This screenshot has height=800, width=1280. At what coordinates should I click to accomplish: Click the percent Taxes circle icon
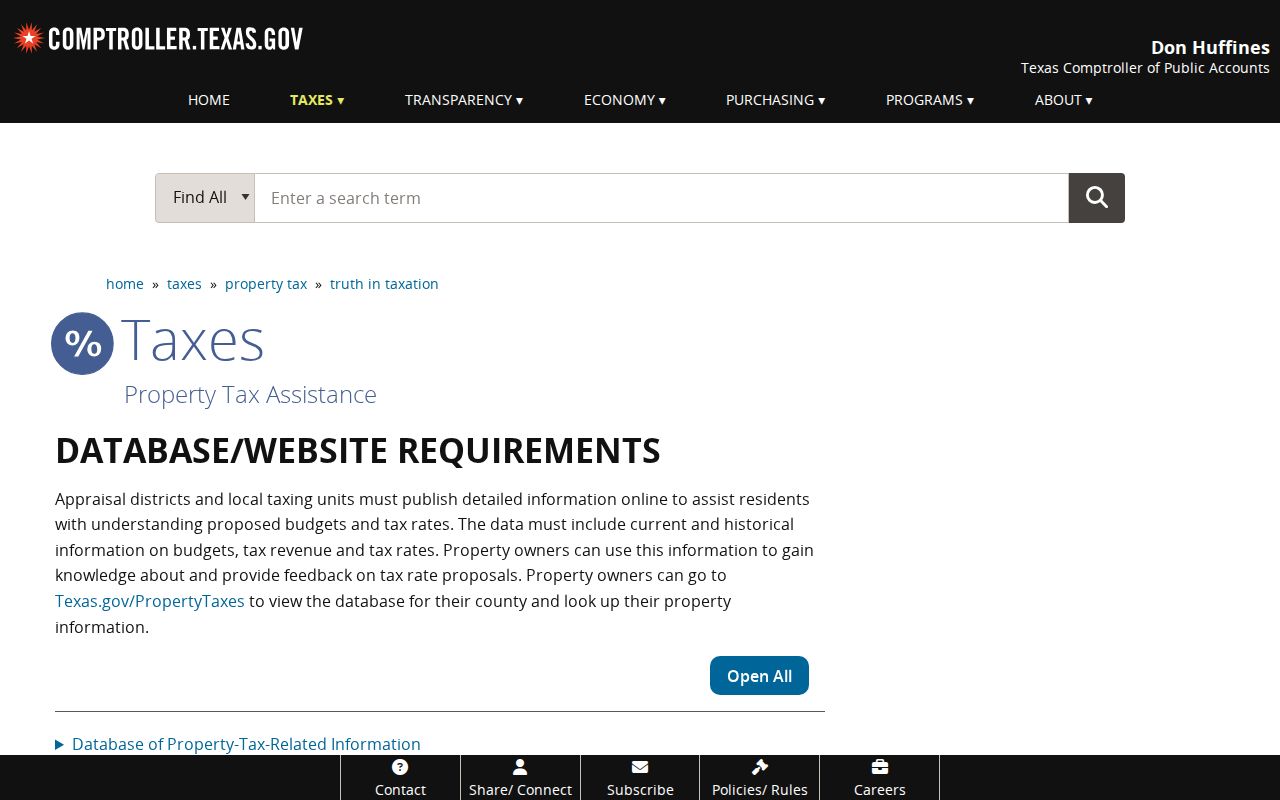pyautogui.click(x=83, y=344)
